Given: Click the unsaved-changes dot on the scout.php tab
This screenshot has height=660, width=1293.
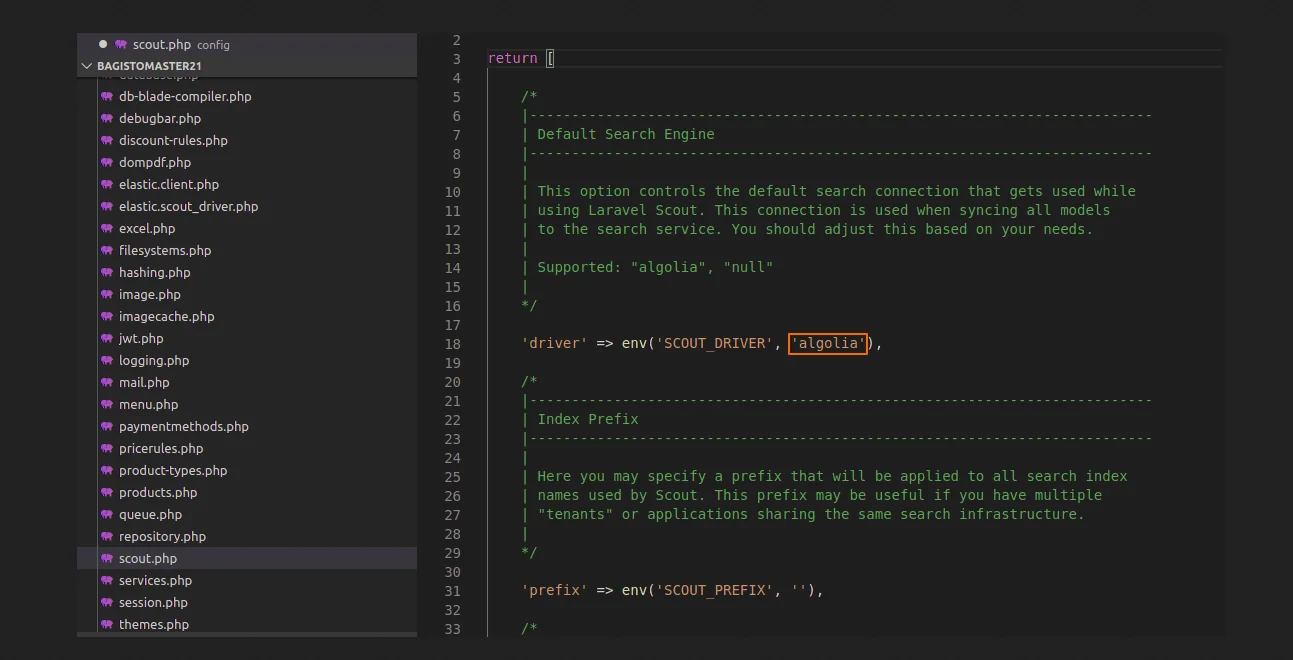Looking at the screenshot, I should click(103, 44).
